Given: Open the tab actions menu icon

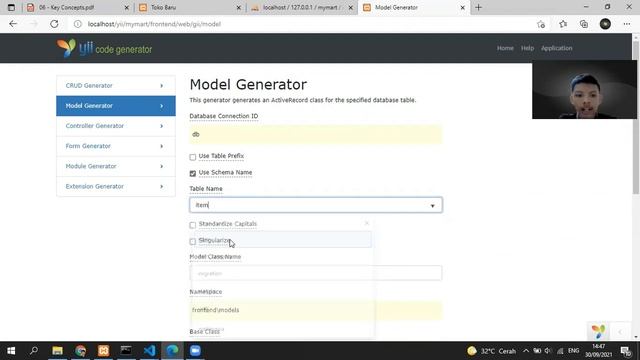Looking at the screenshot, I should coord(11,7).
